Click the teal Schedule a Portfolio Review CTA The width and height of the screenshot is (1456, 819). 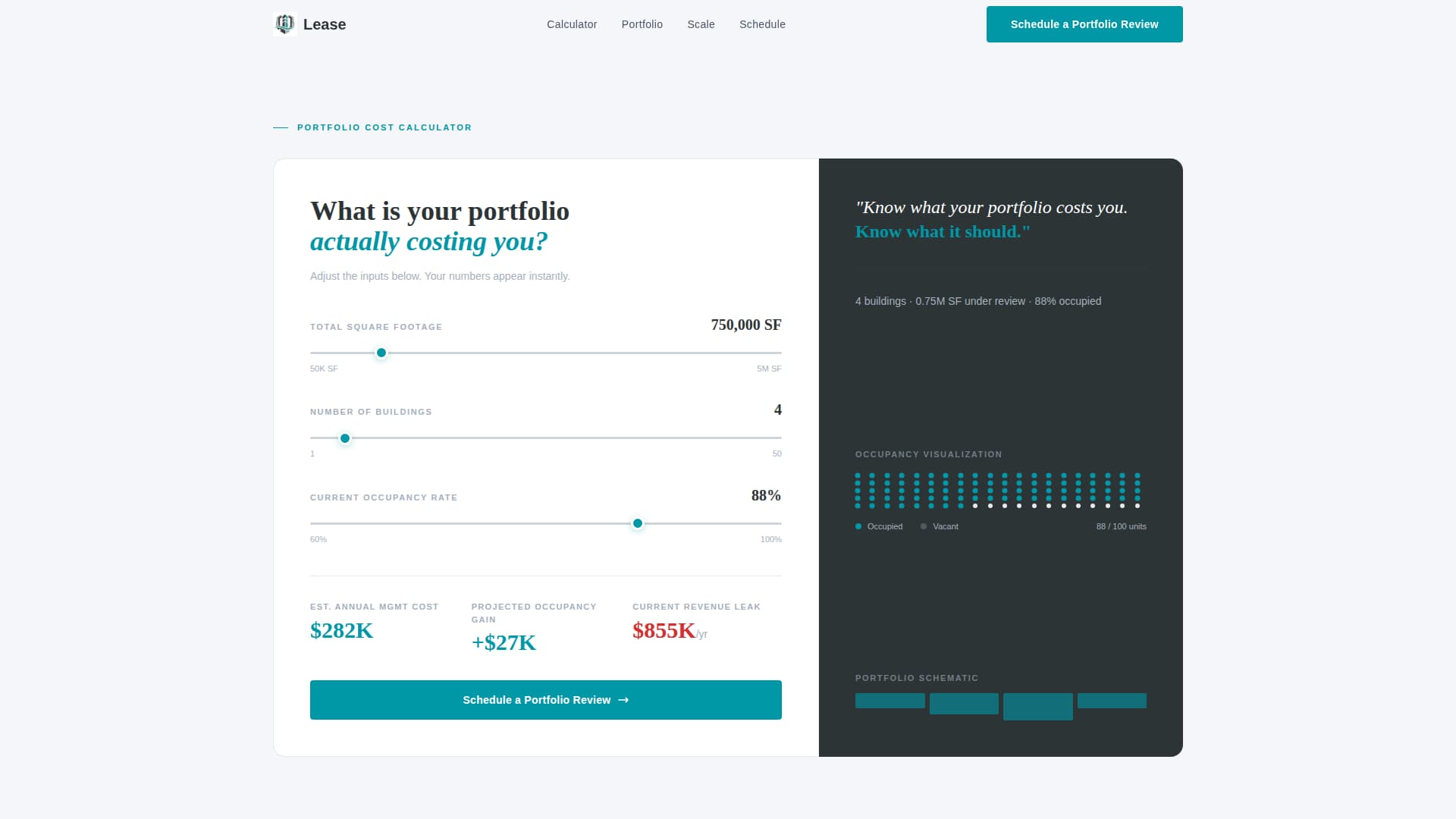tap(545, 700)
